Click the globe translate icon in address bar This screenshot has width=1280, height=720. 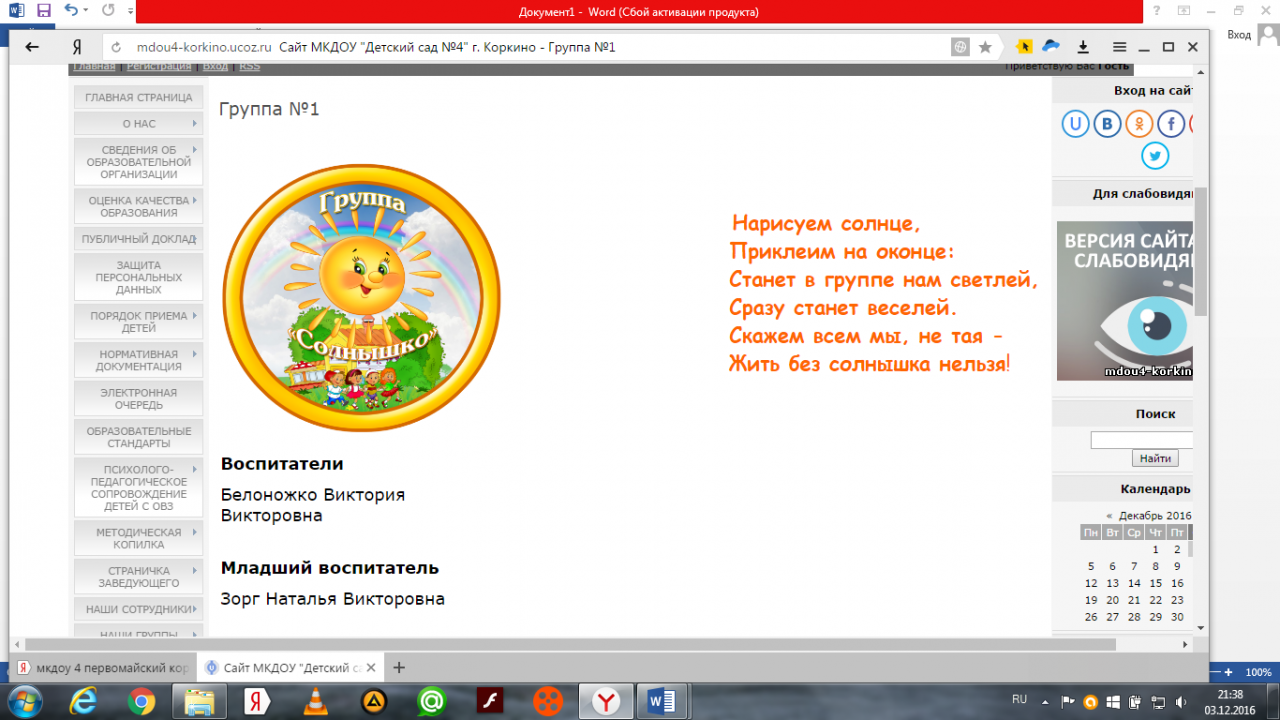coord(960,47)
